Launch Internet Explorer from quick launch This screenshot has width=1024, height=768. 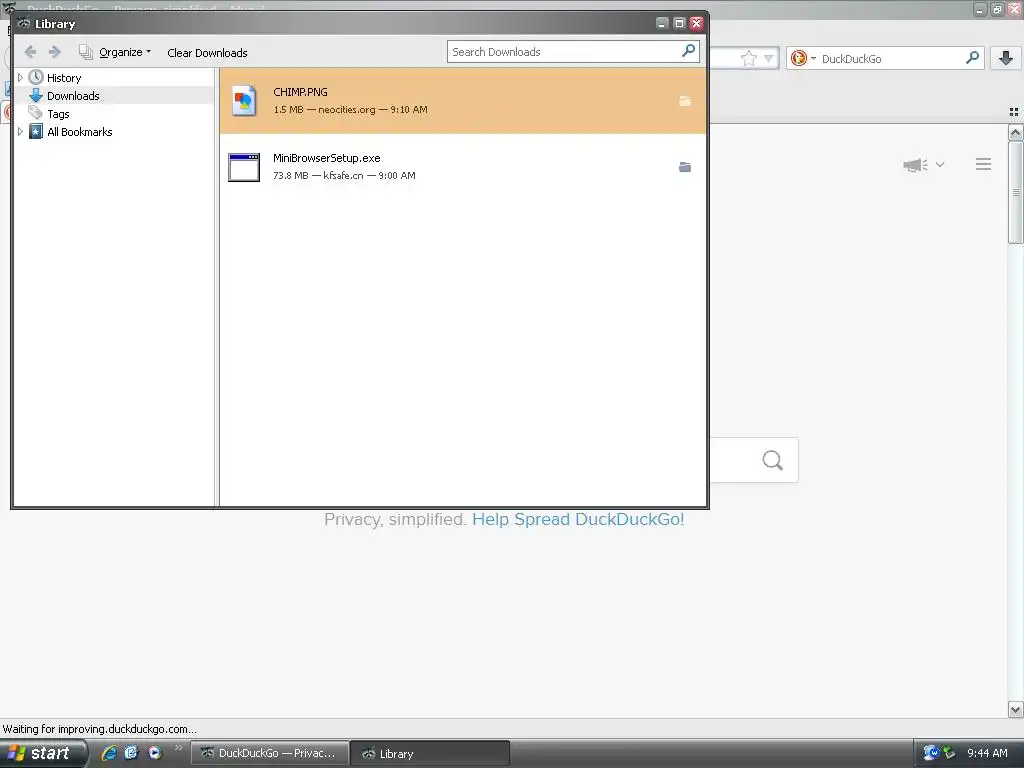[x=109, y=753]
